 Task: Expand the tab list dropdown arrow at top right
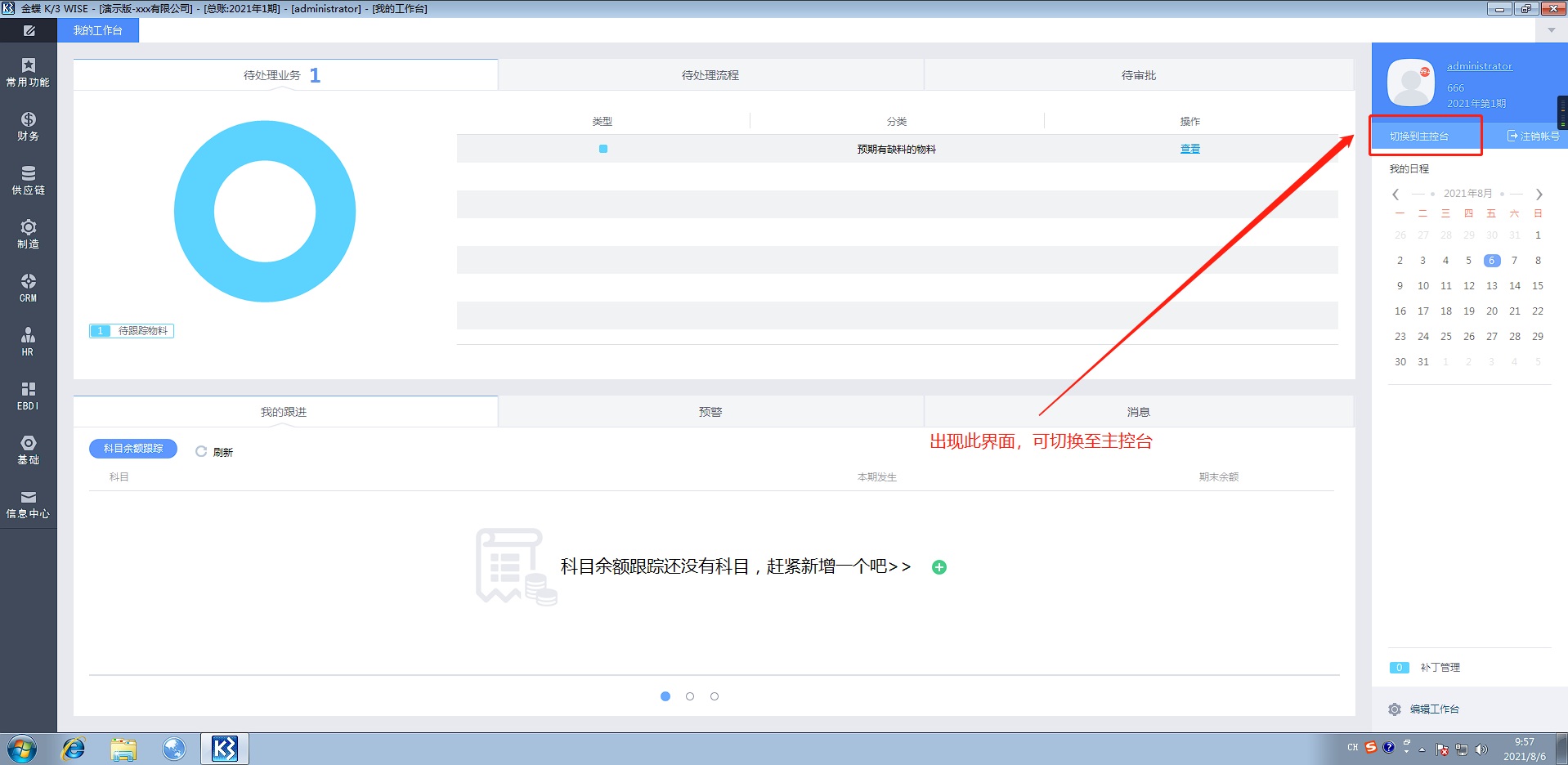pyautogui.click(x=1552, y=30)
